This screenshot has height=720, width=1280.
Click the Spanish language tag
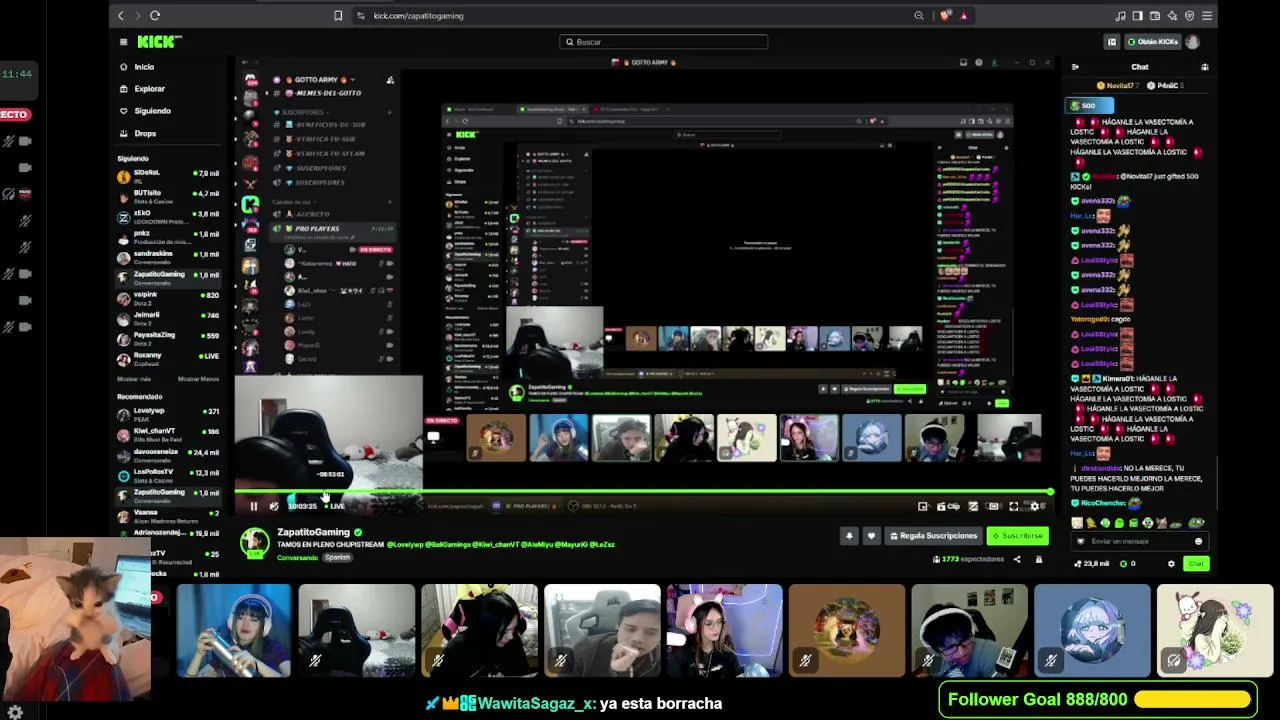point(337,557)
